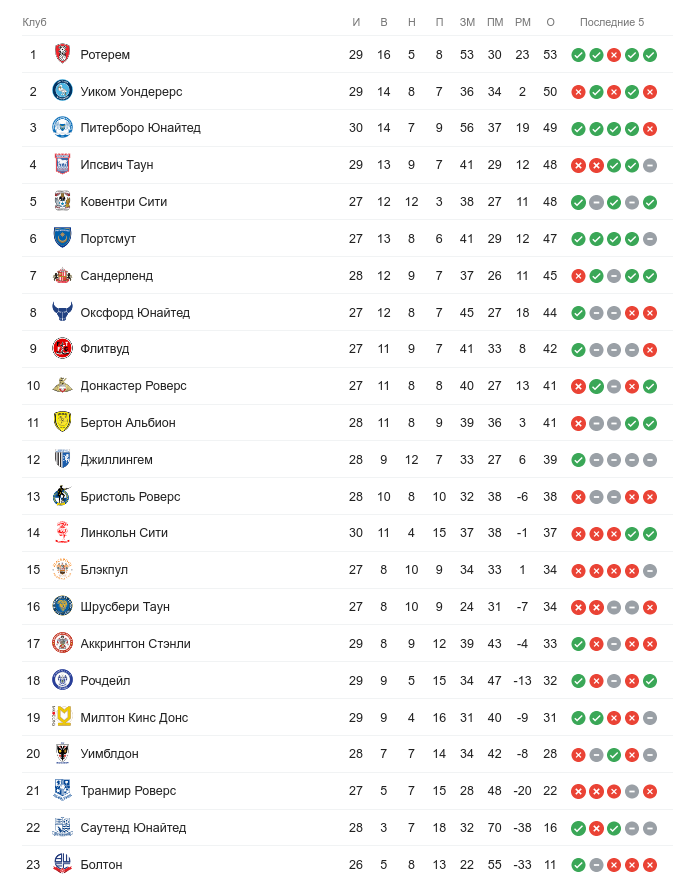Click the Питерборо Юнайтед club logo
Image resolution: width=673 pixels, height=895 pixels.
pyautogui.click(x=62, y=128)
